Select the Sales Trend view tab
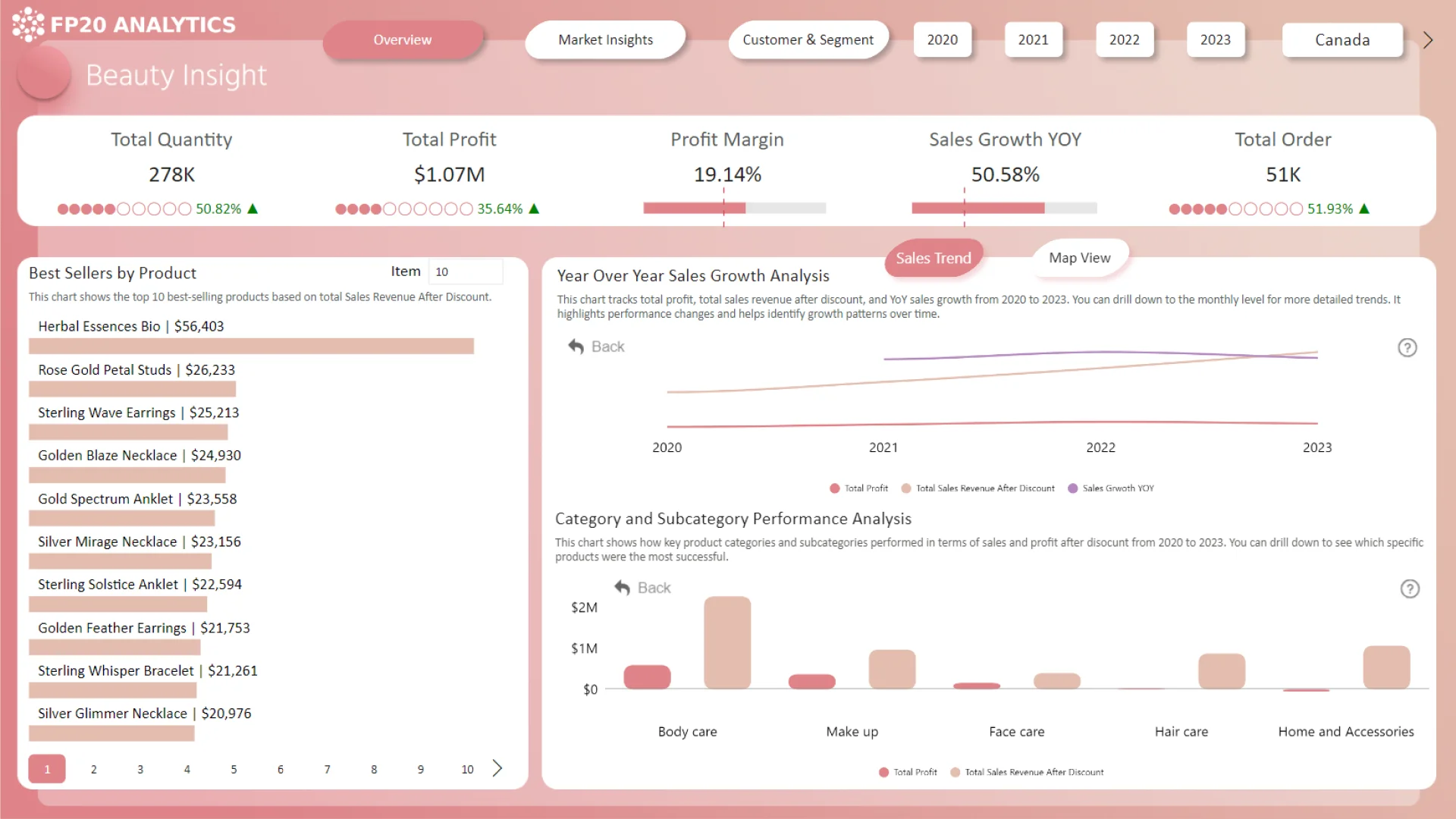The image size is (1456, 819). [x=934, y=258]
